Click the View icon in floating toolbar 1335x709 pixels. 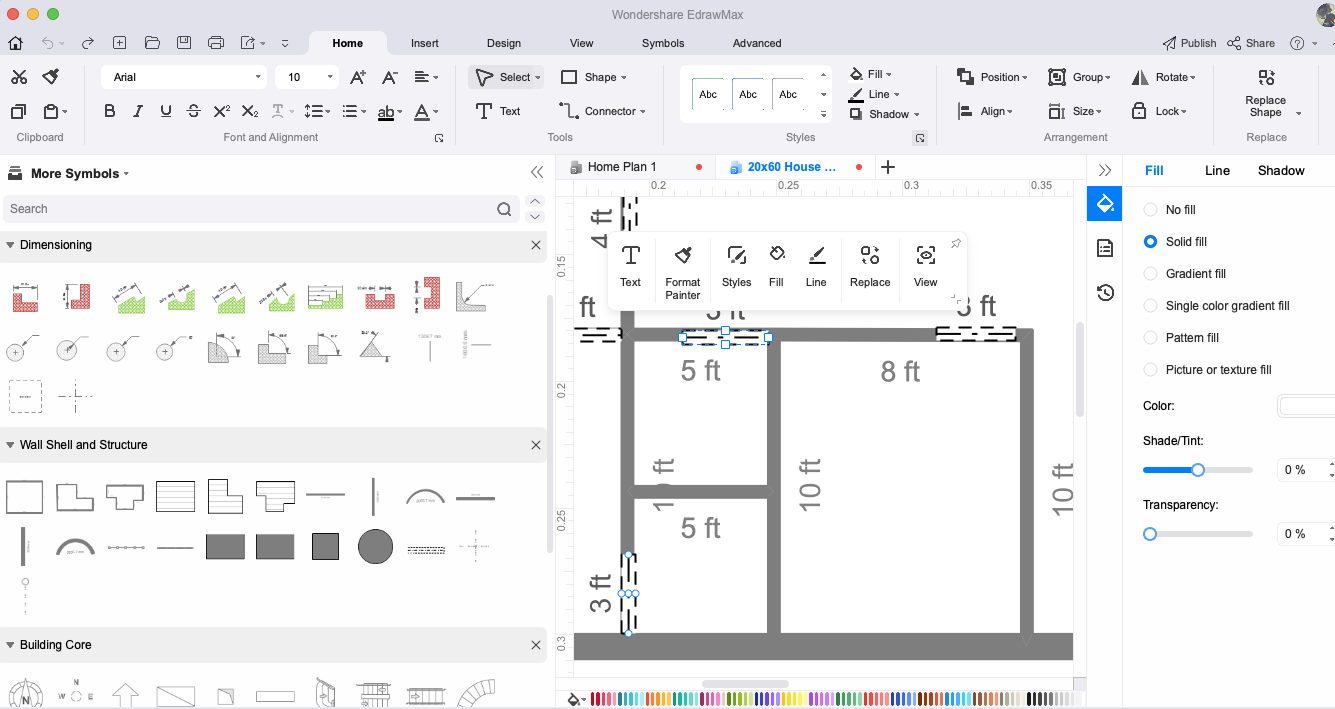pyautogui.click(x=926, y=256)
